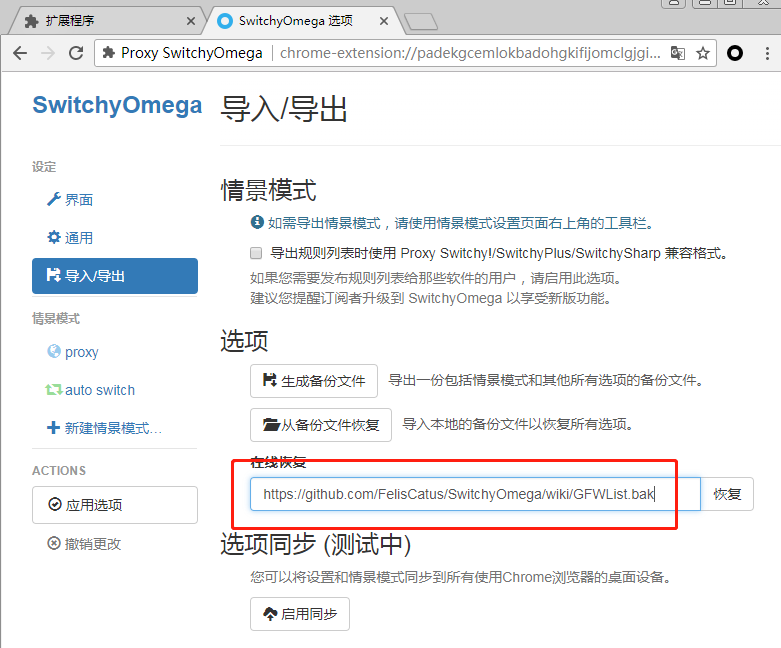This screenshot has width=781, height=648.
Task: Click the wrench icon beside 界面
Action: click(53, 199)
